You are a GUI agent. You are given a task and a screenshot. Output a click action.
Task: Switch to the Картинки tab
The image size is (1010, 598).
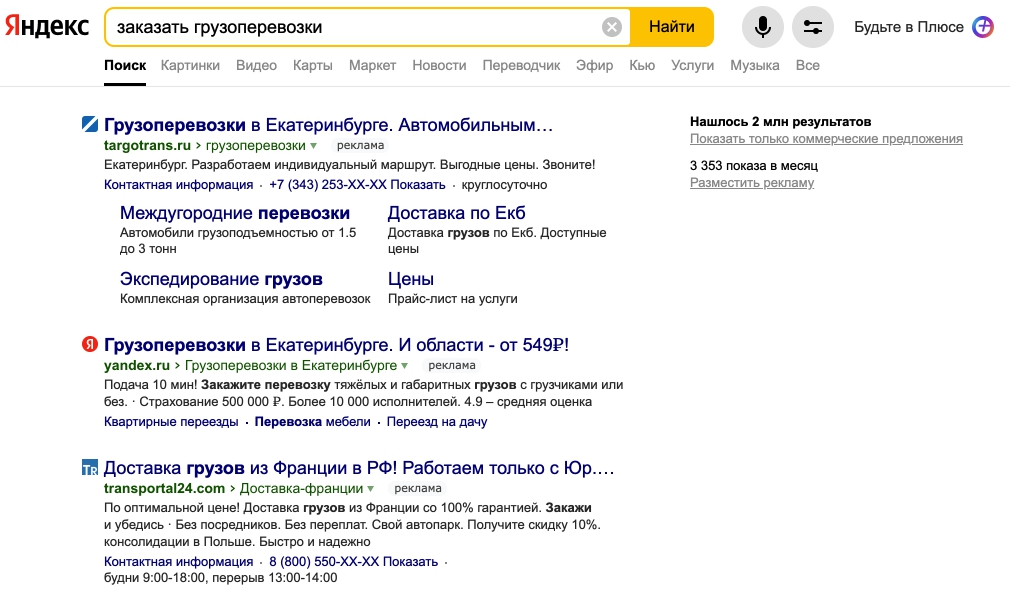coord(190,65)
